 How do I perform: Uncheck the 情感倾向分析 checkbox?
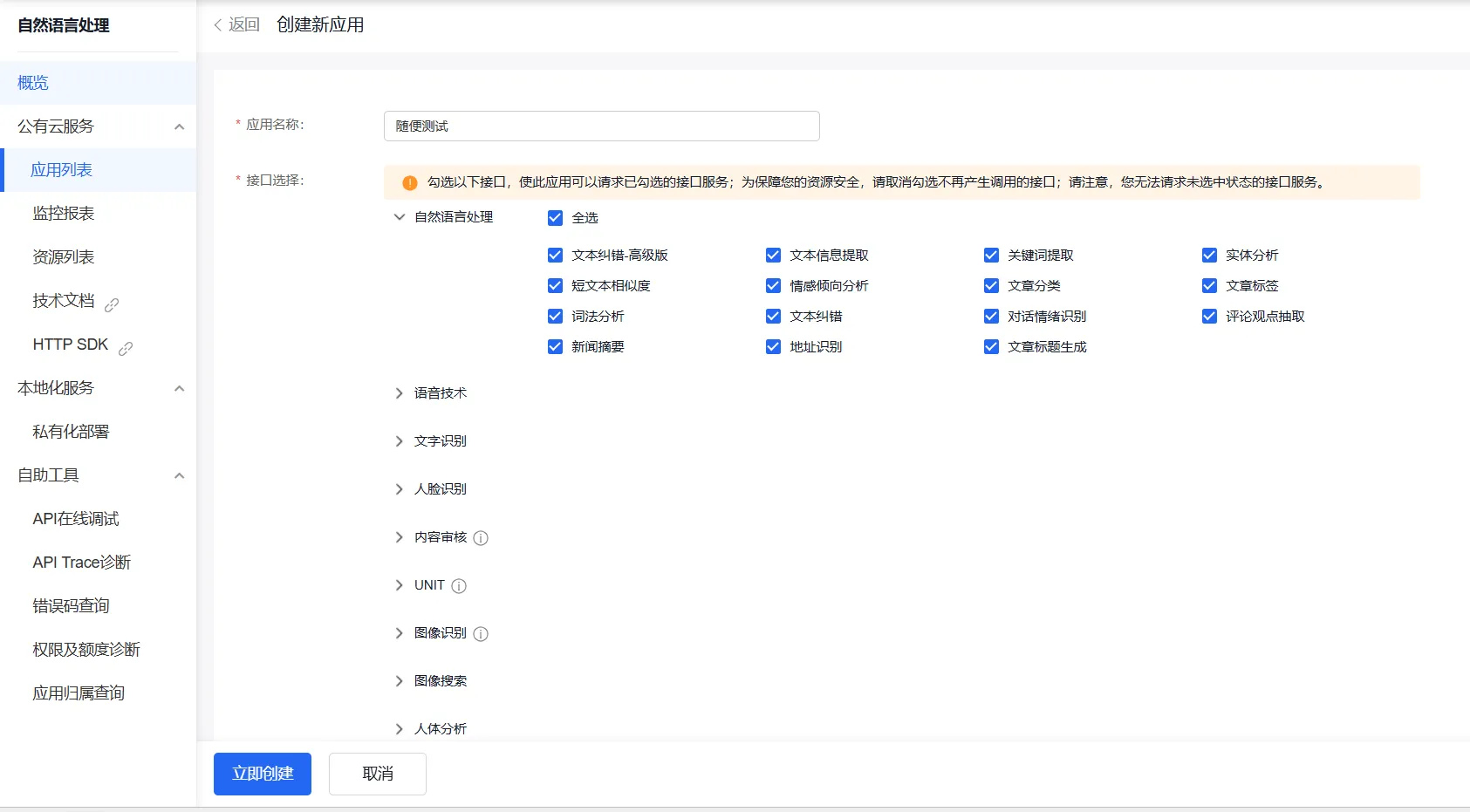773,286
